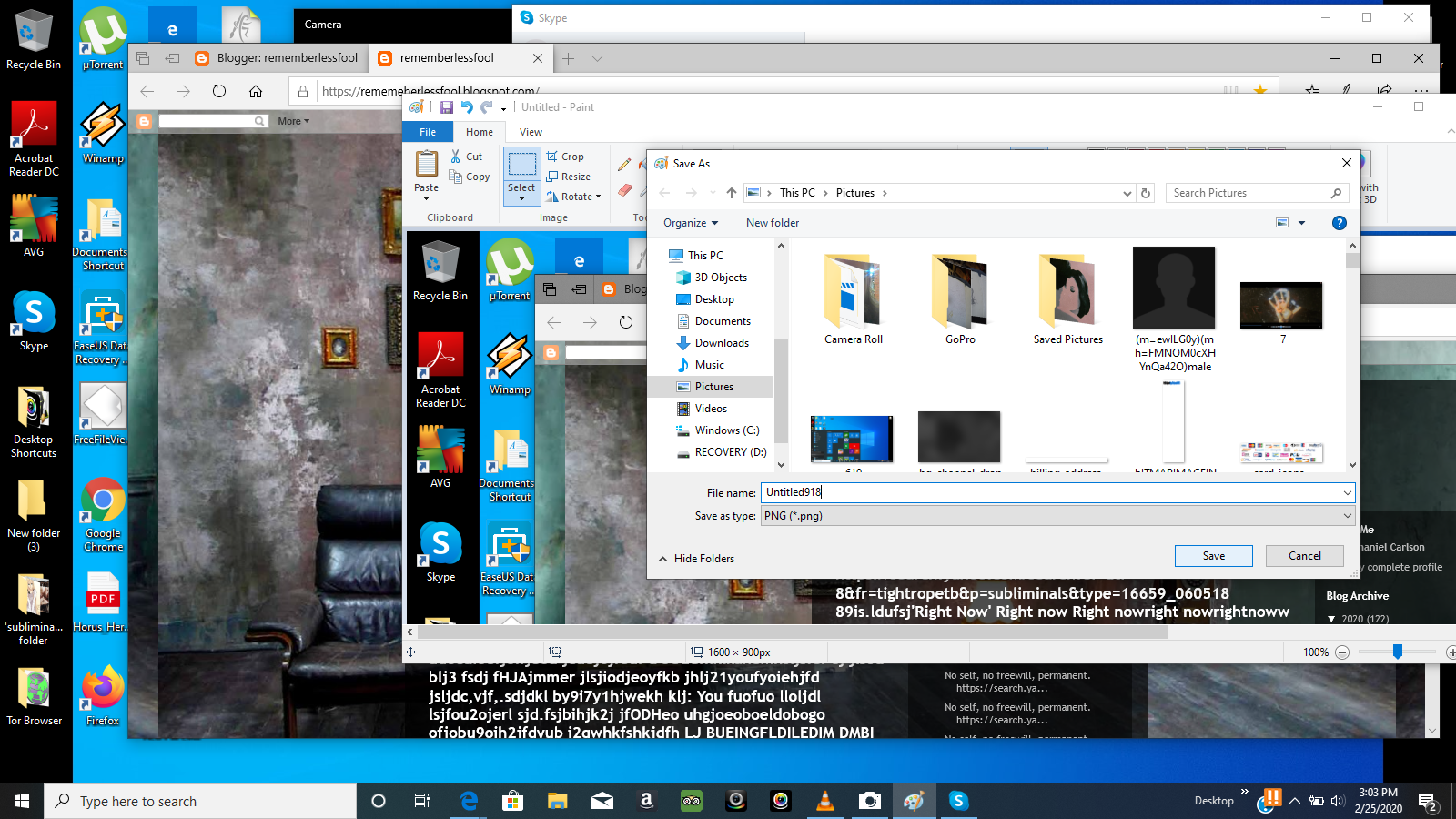Switch to Paint's View ribbon tab
Viewport: 1456px width, 819px height.
[531, 132]
